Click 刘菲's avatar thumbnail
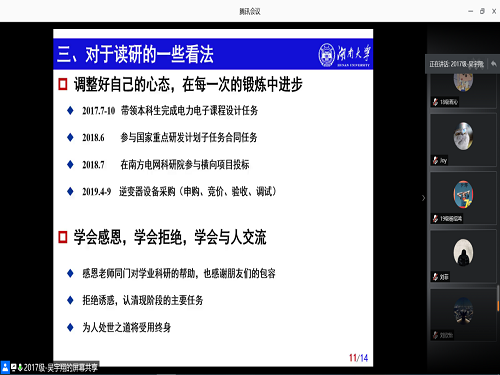Screen dimensions: 500x375 (463, 252)
